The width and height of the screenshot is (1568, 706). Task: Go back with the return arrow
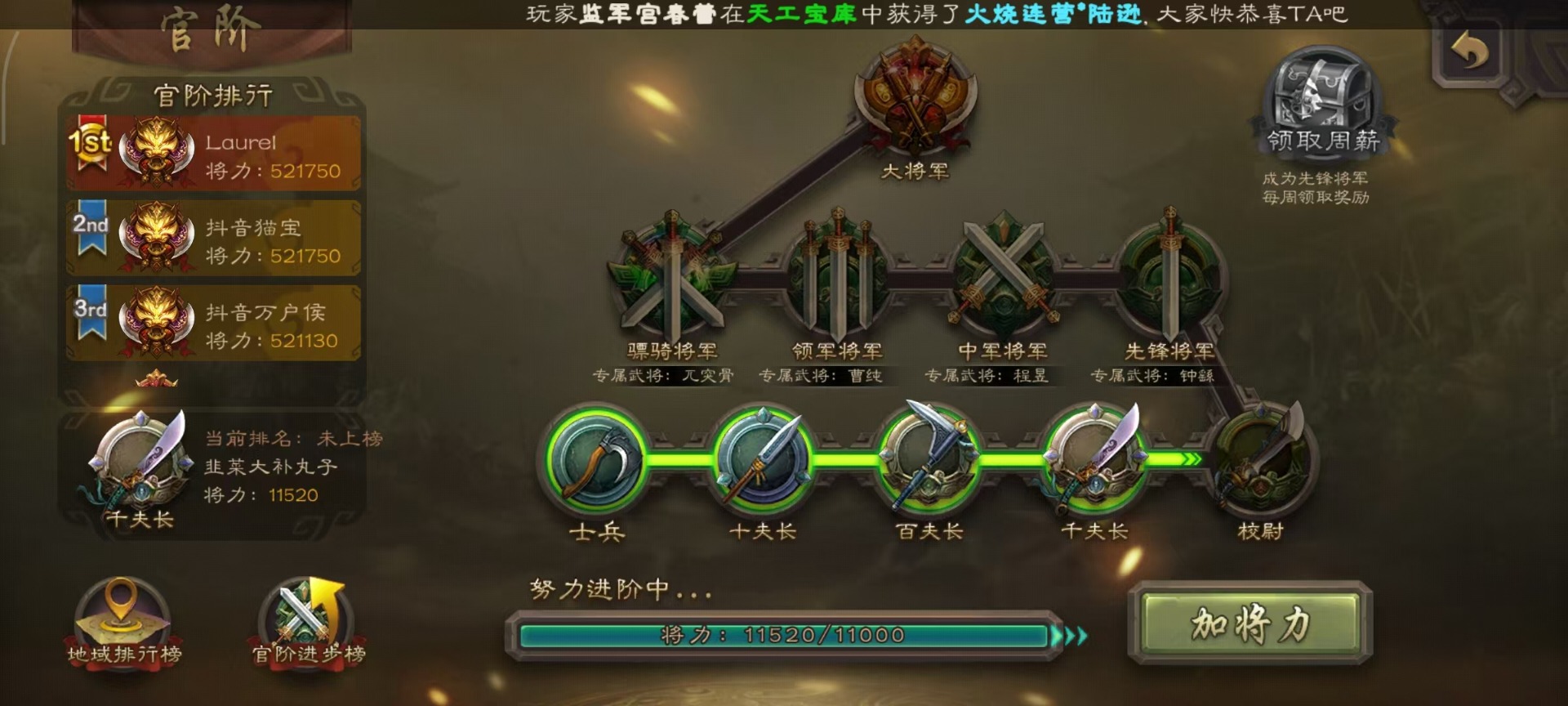pyautogui.click(x=1470, y=52)
